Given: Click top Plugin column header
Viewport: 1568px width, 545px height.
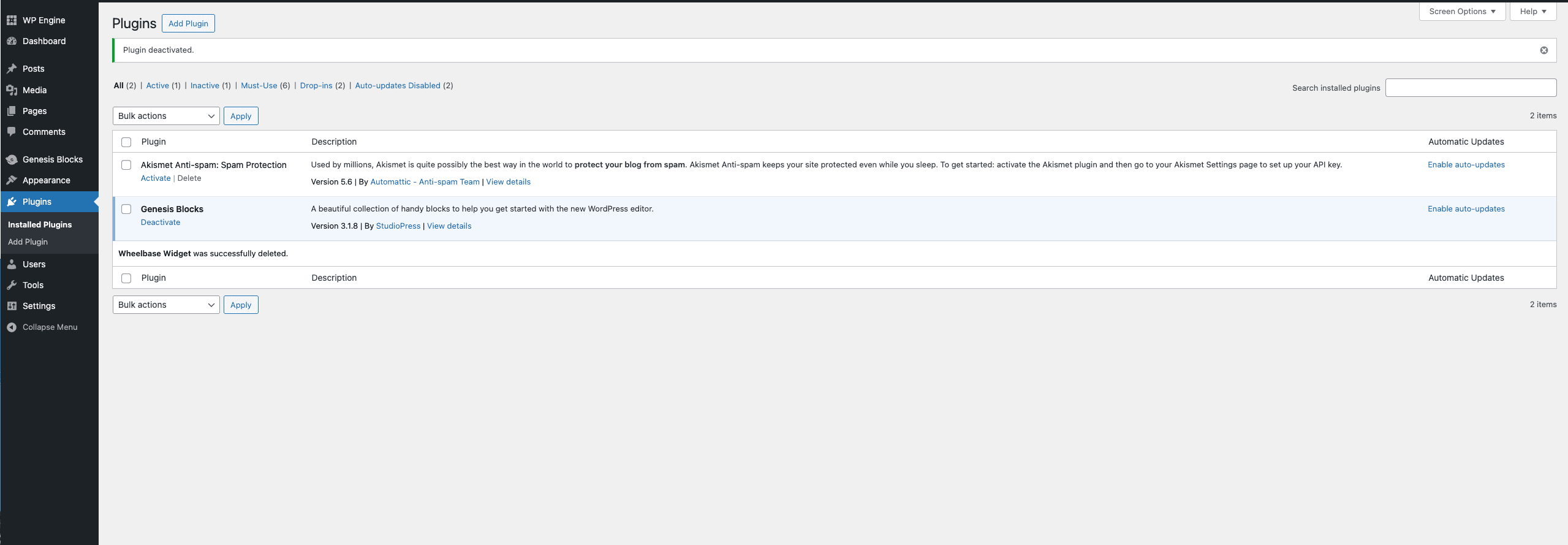Looking at the screenshot, I should click(154, 142).
